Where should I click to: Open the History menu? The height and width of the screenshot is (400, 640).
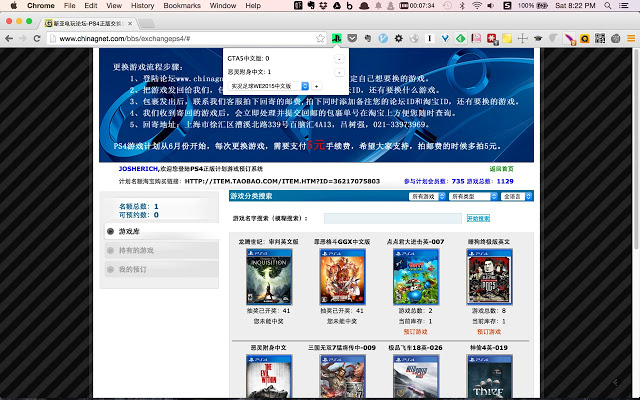(142, 6)
